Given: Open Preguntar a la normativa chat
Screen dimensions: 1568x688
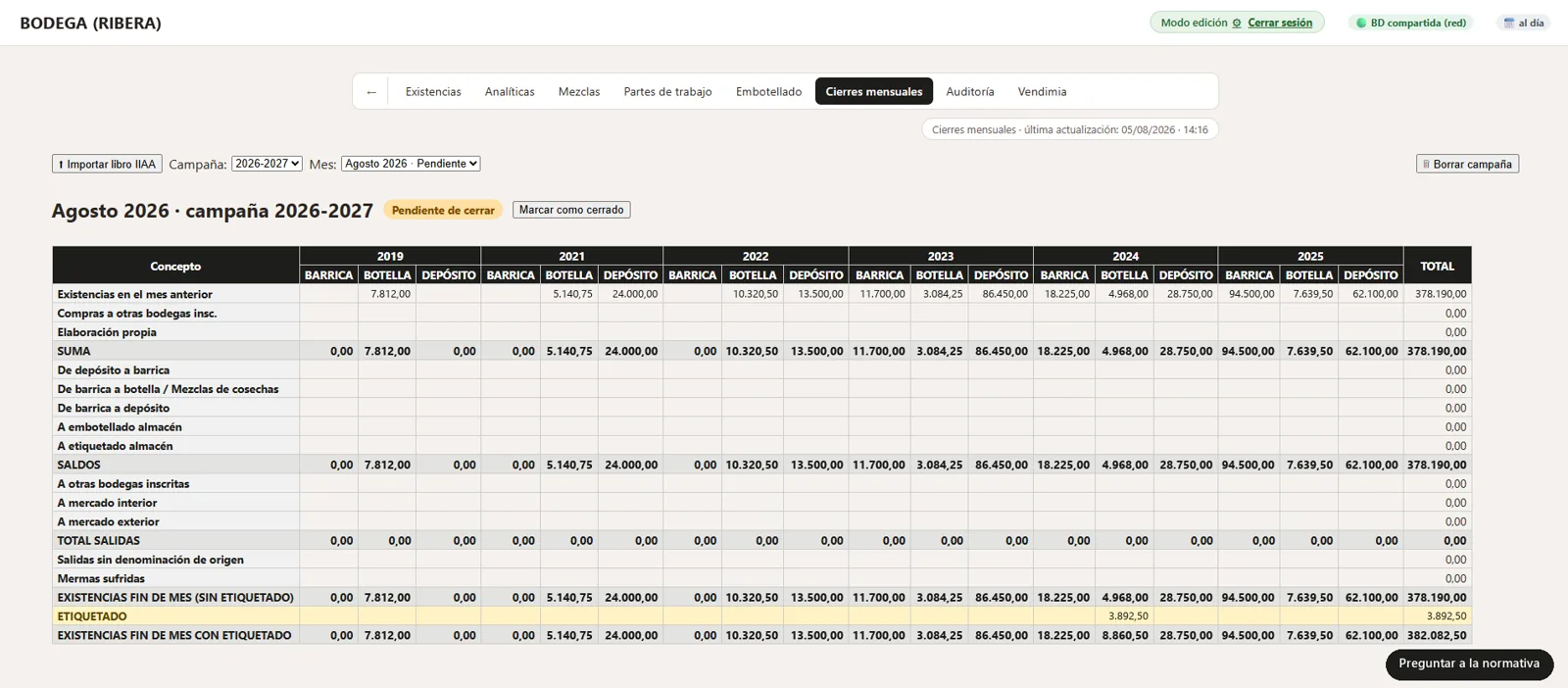Looking at the screenshot, I should pos(1469,663).
